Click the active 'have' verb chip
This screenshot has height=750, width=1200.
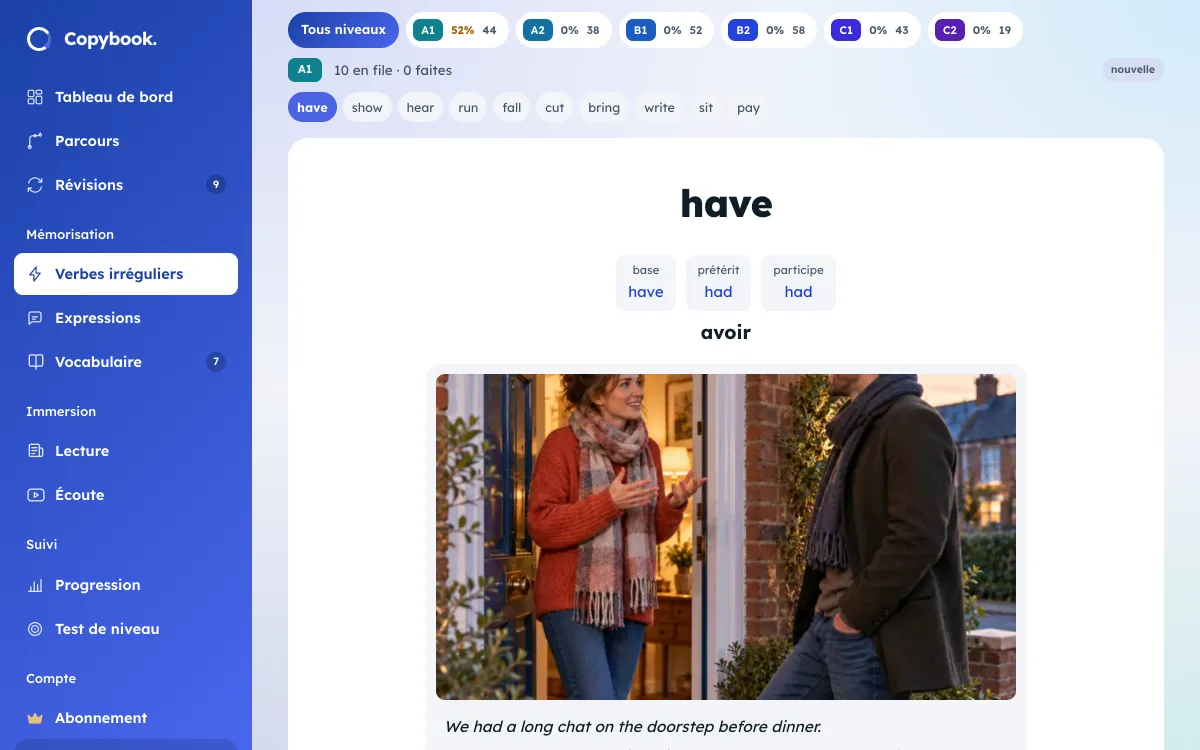point(312,108)
